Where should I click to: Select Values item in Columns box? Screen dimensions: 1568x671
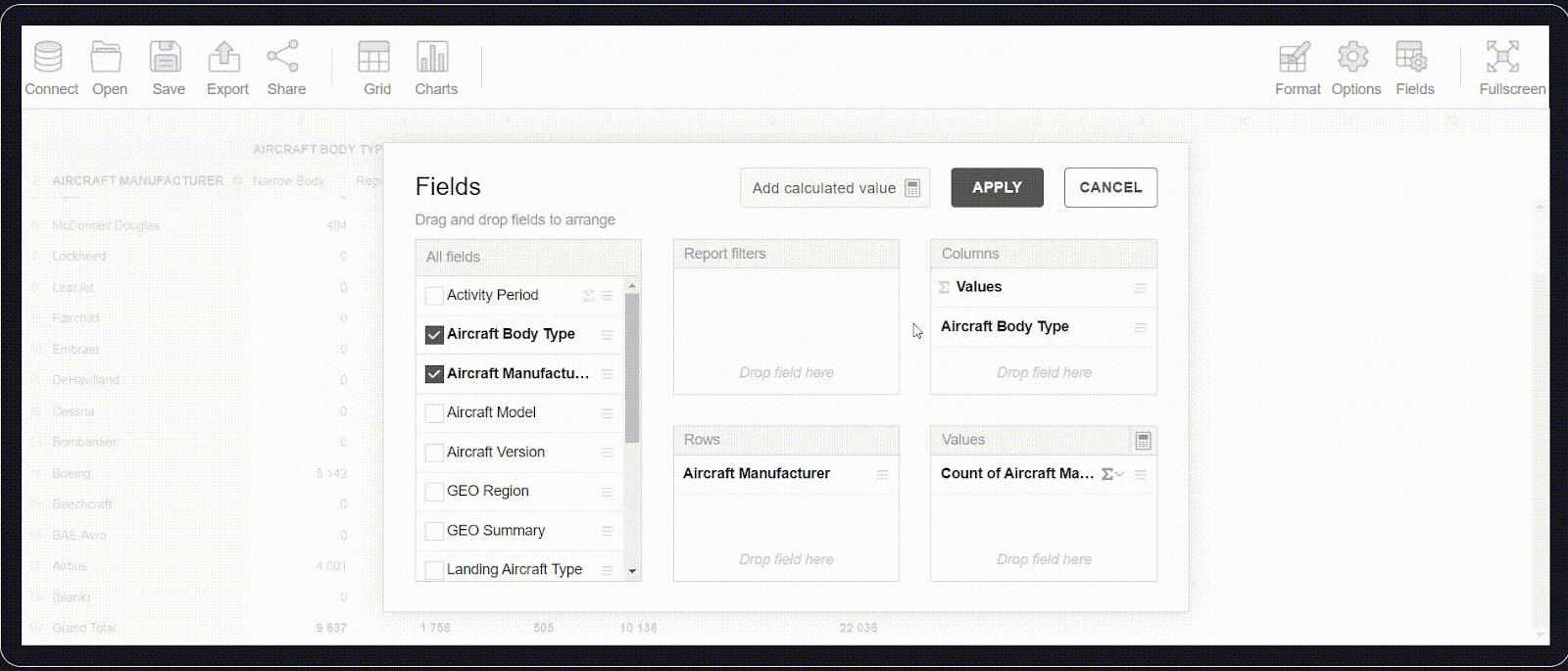1043,288
